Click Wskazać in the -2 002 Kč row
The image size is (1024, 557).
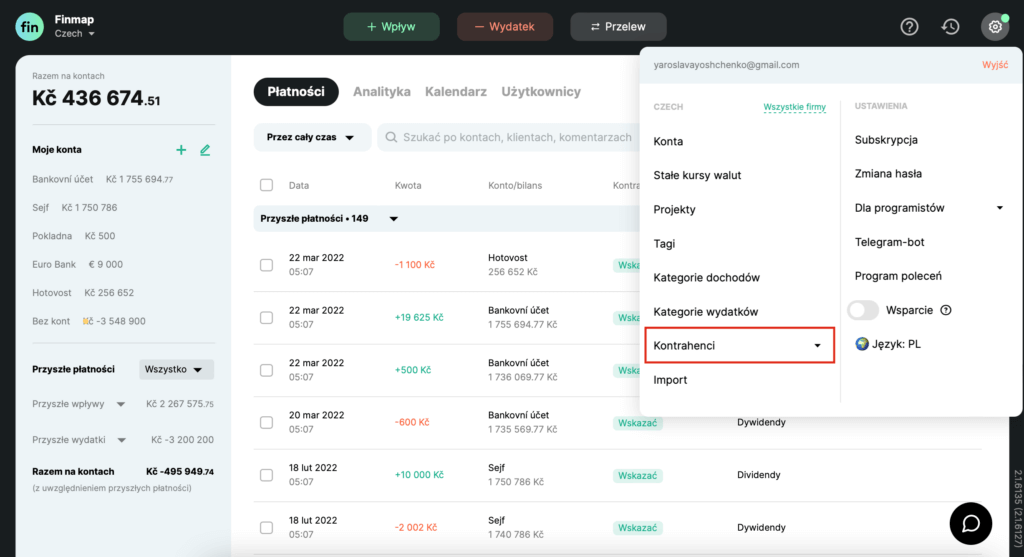point(637,528)
